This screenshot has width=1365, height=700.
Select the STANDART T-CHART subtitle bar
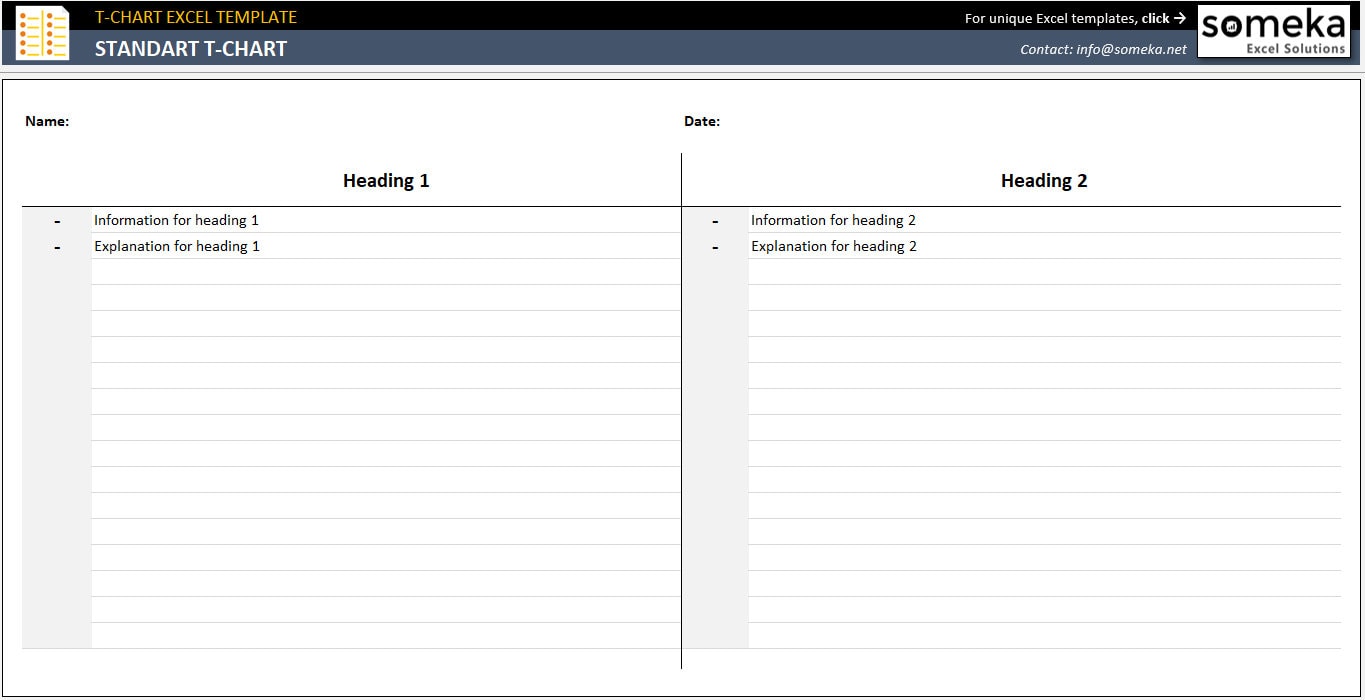[190, 48]
